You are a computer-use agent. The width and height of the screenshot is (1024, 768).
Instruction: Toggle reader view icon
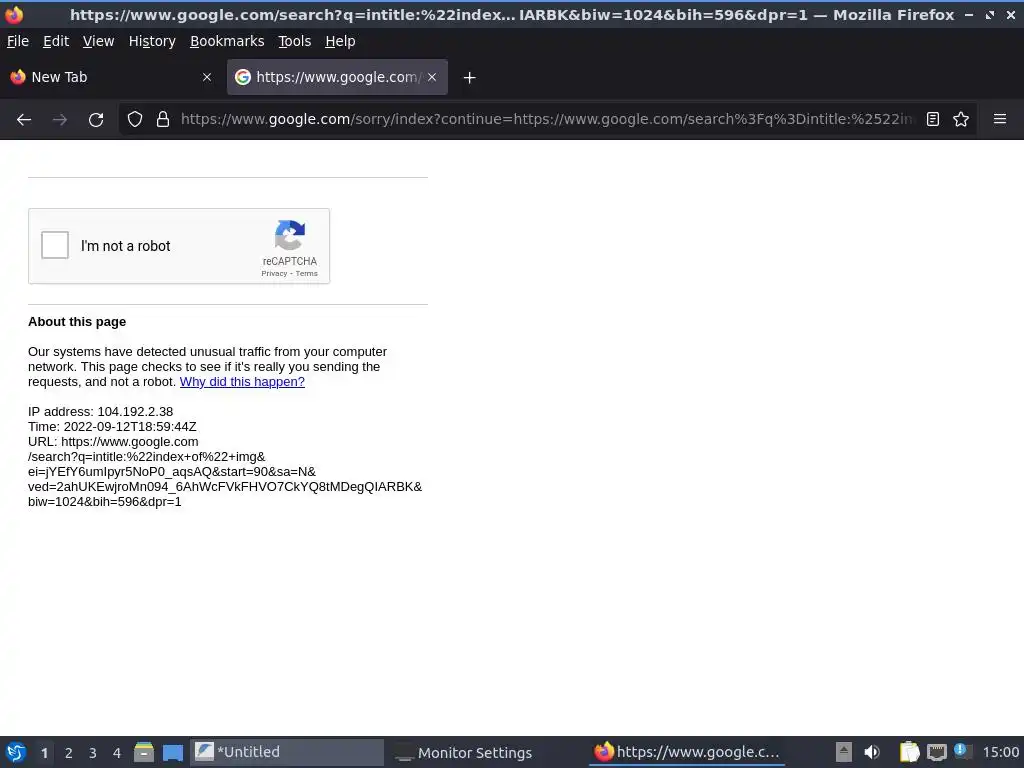tap(933, 120)
